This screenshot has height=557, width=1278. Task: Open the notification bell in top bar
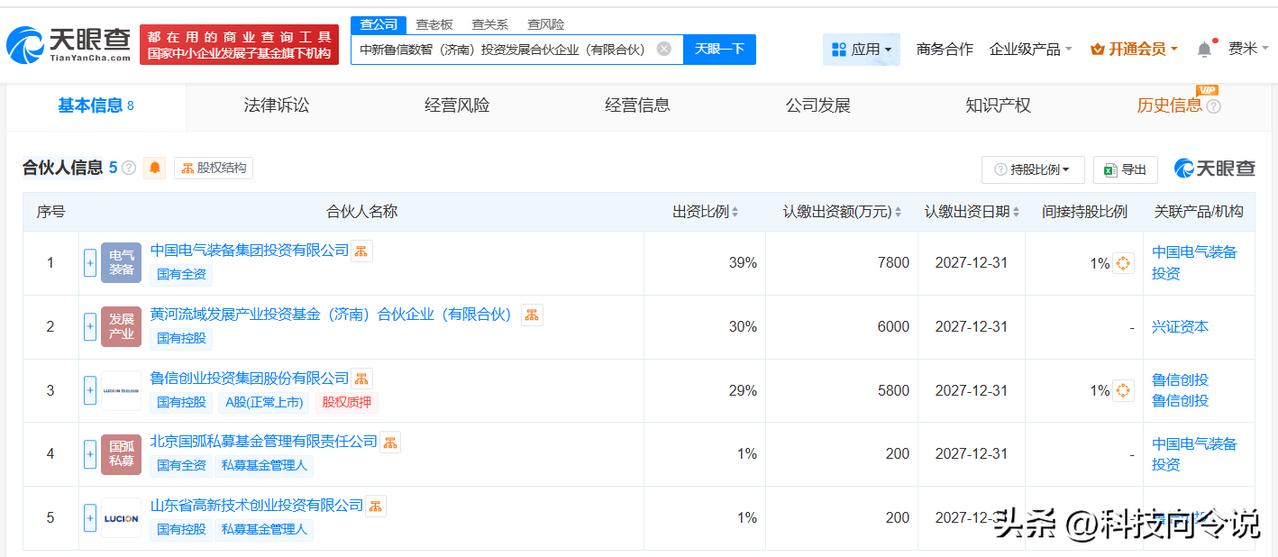pos(1205,49)
